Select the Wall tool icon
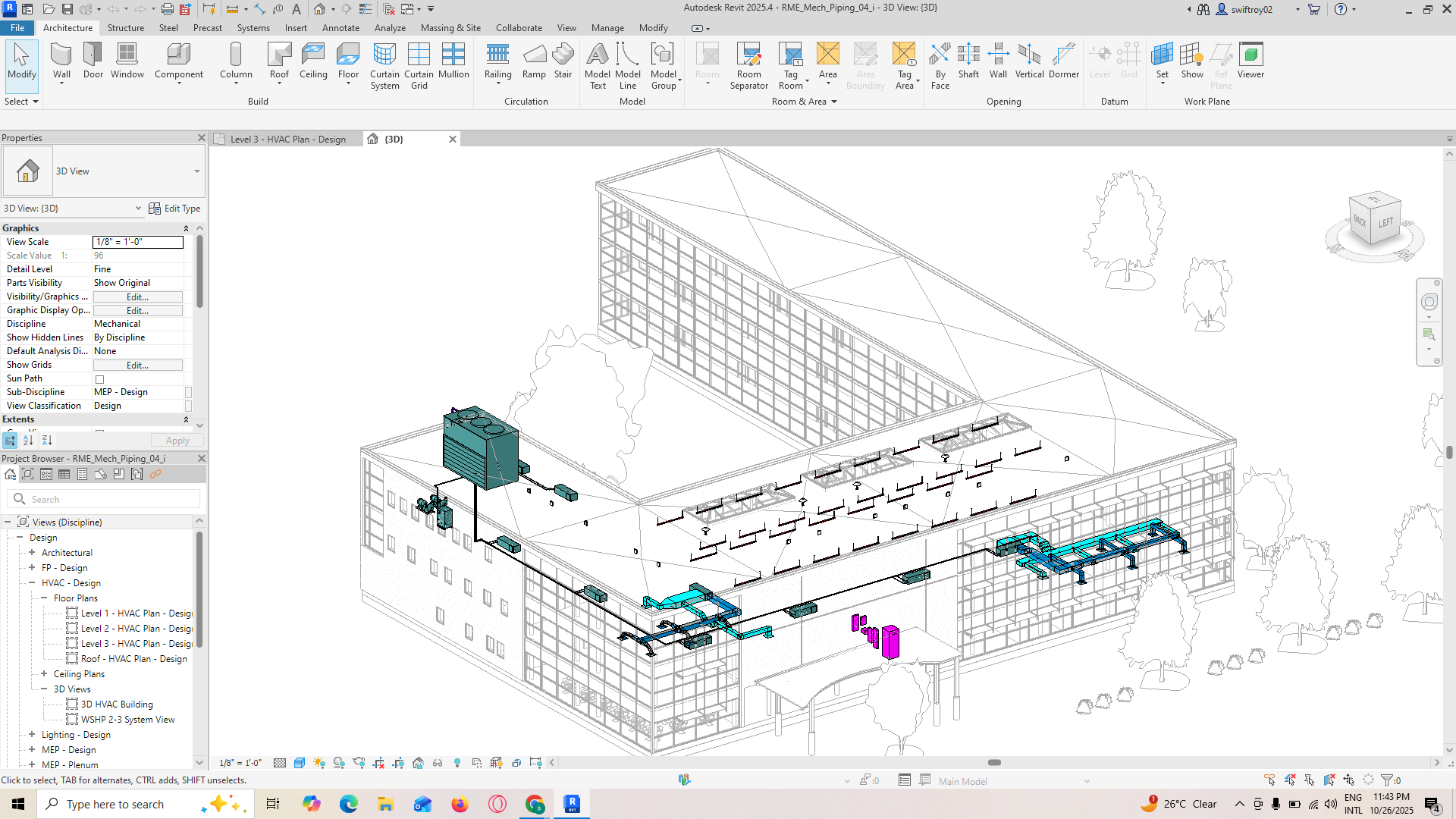 (61, 55)
